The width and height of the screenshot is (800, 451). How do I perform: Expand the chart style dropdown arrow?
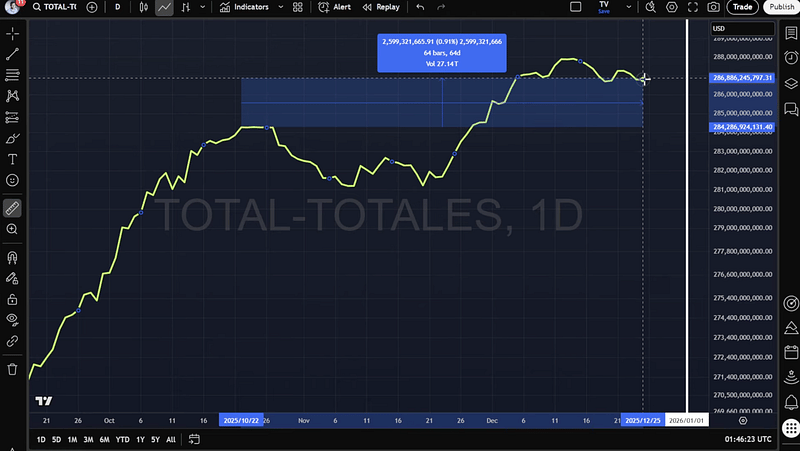click(203, 7)
